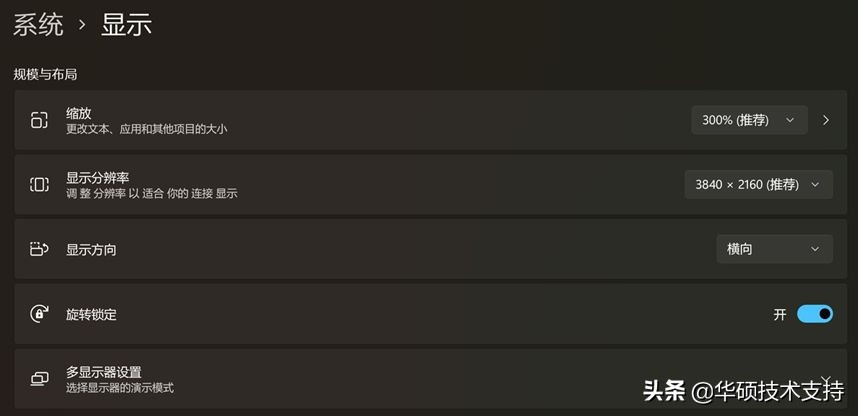Click the 旋转锁定 row label
Image resolution: width=858 pixels, height=416 pixels.
(x=91, y=314)
